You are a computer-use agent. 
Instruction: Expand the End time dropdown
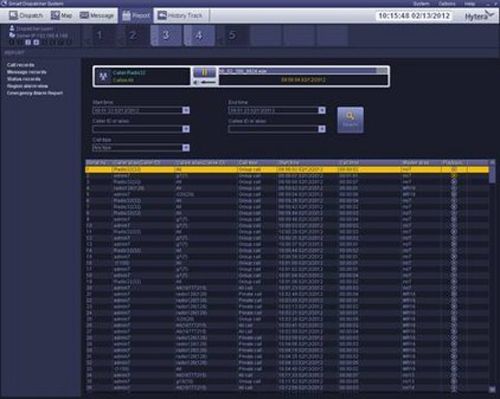[x=322, y=110]
